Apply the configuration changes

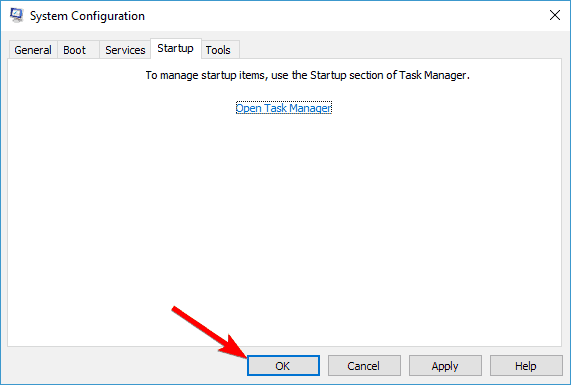pyautogui.click(x=445, y=366)
